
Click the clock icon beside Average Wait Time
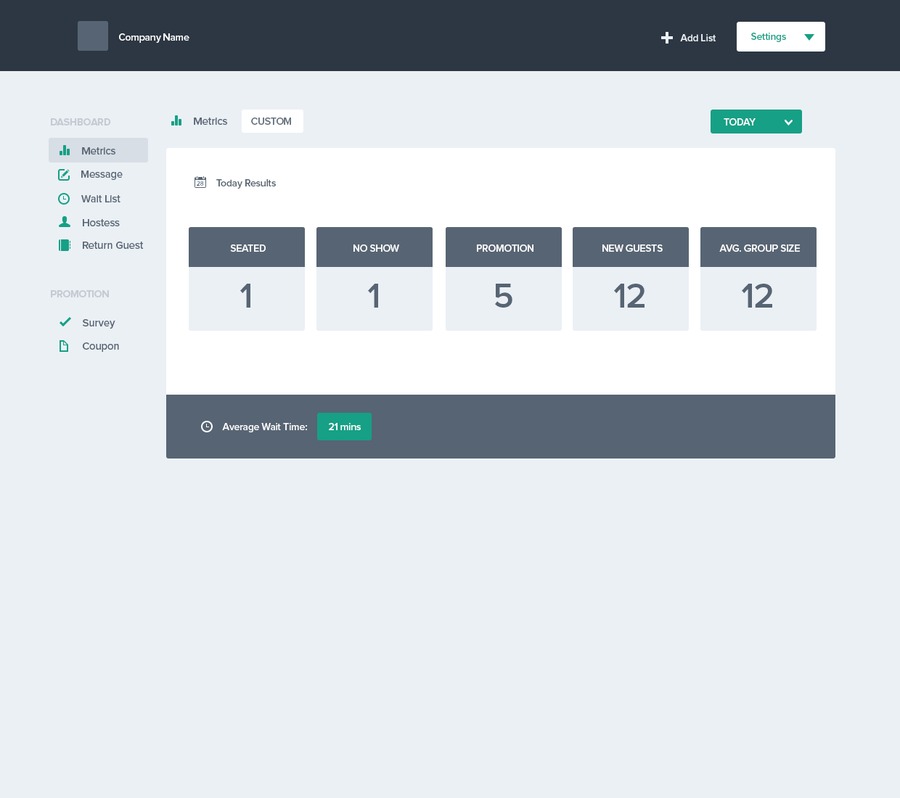click(207, 427)
